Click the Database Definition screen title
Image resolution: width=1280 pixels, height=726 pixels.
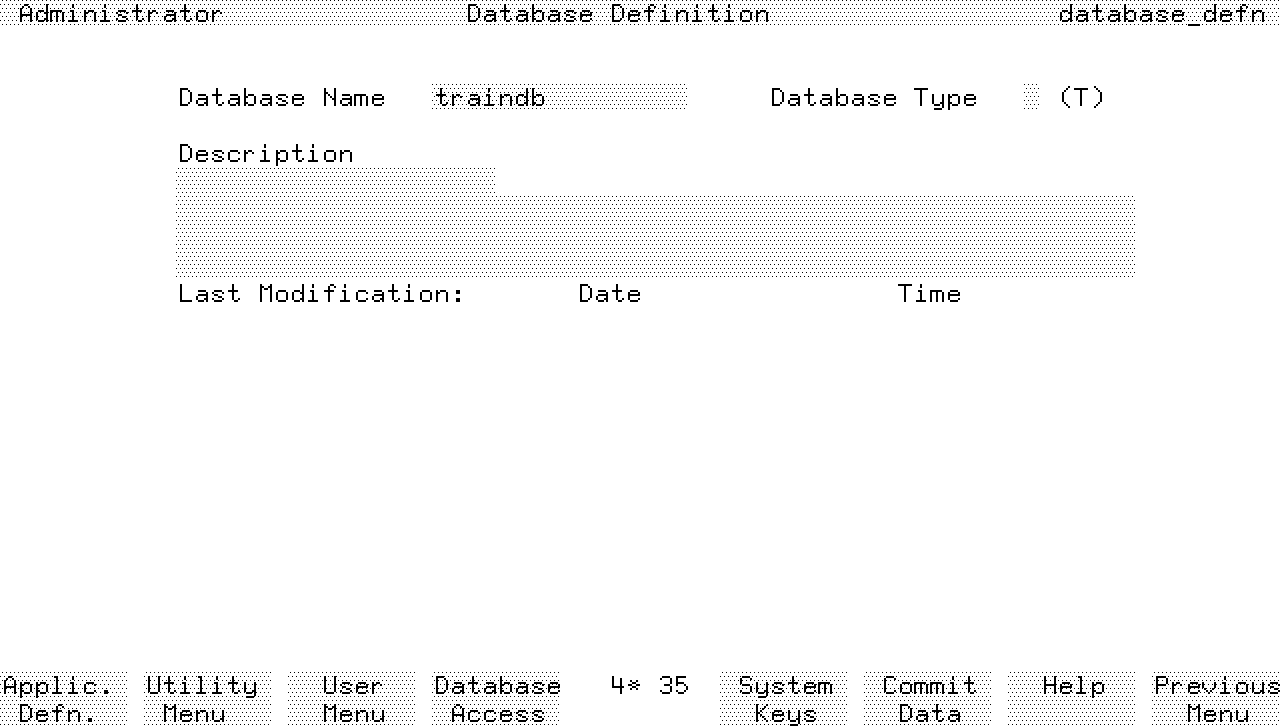point(618,14)
